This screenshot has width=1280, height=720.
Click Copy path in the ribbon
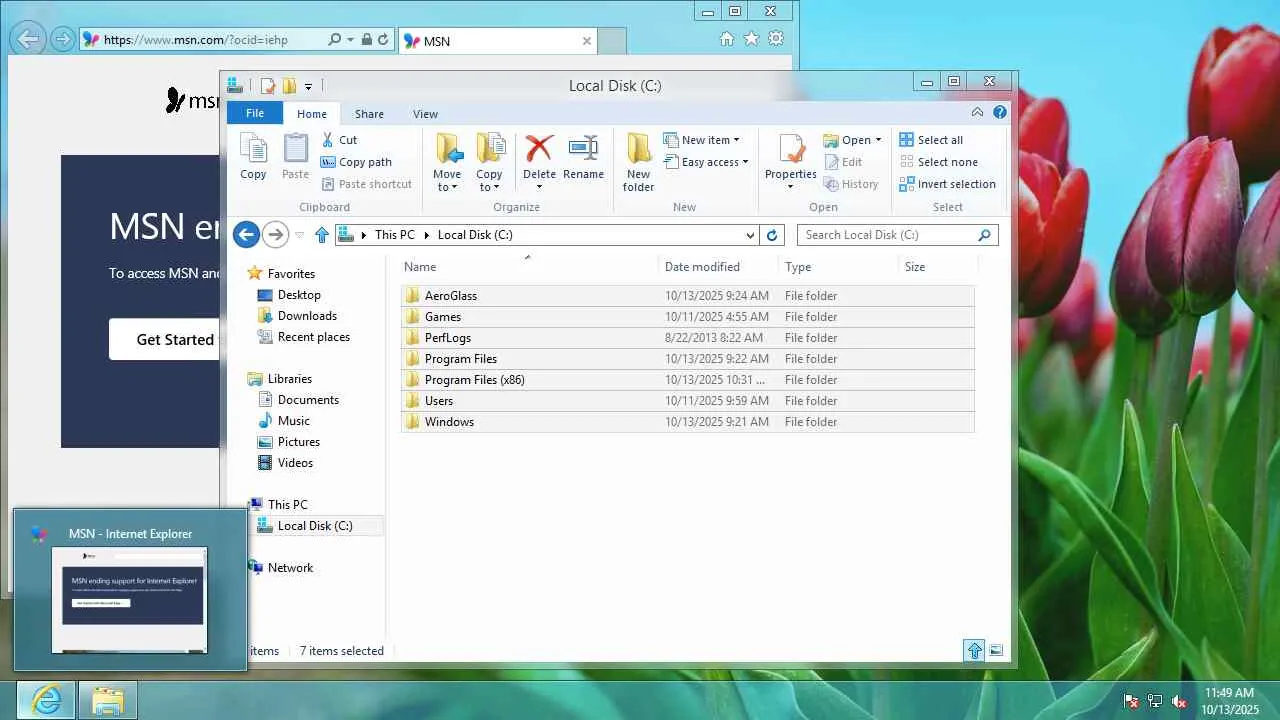[x=356, y=162]
